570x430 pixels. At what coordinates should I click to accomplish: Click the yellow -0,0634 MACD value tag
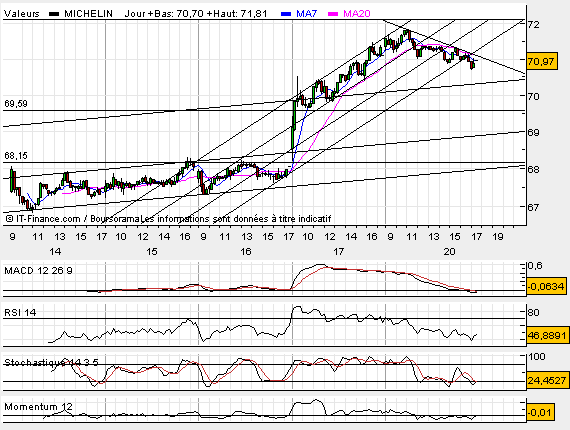click(x=546, y=286)
